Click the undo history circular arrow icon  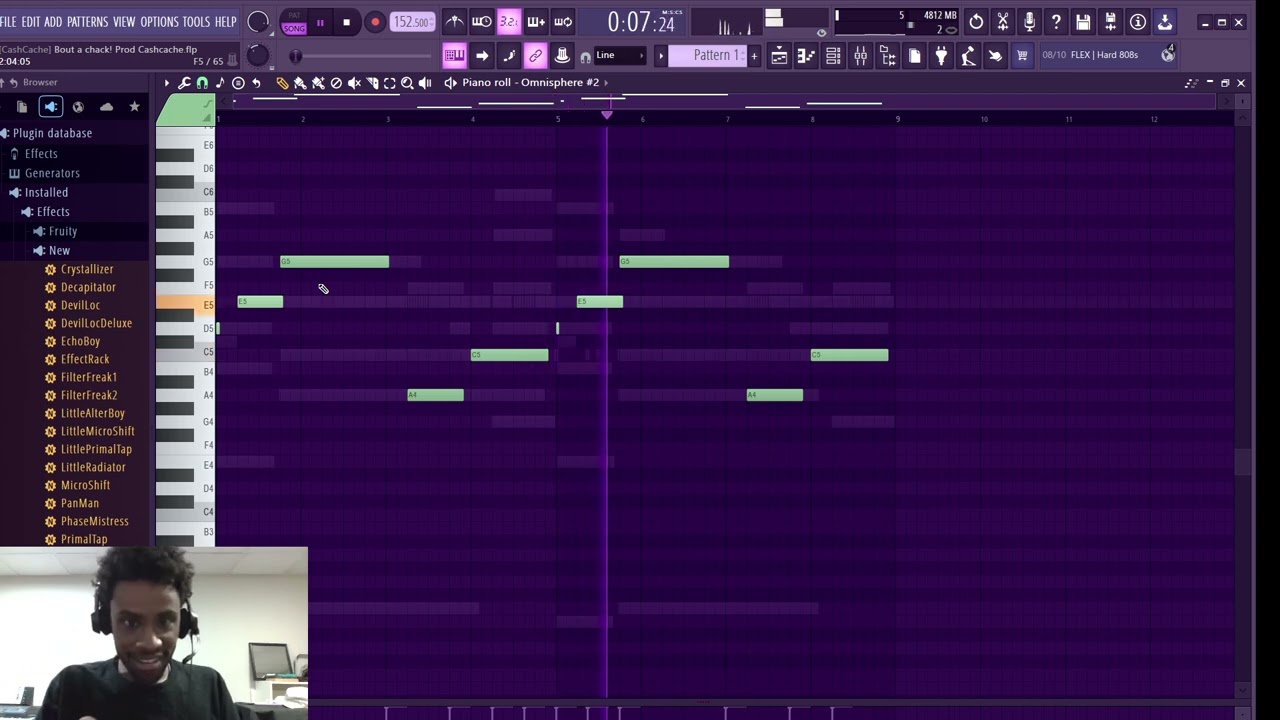click(975, 22)
